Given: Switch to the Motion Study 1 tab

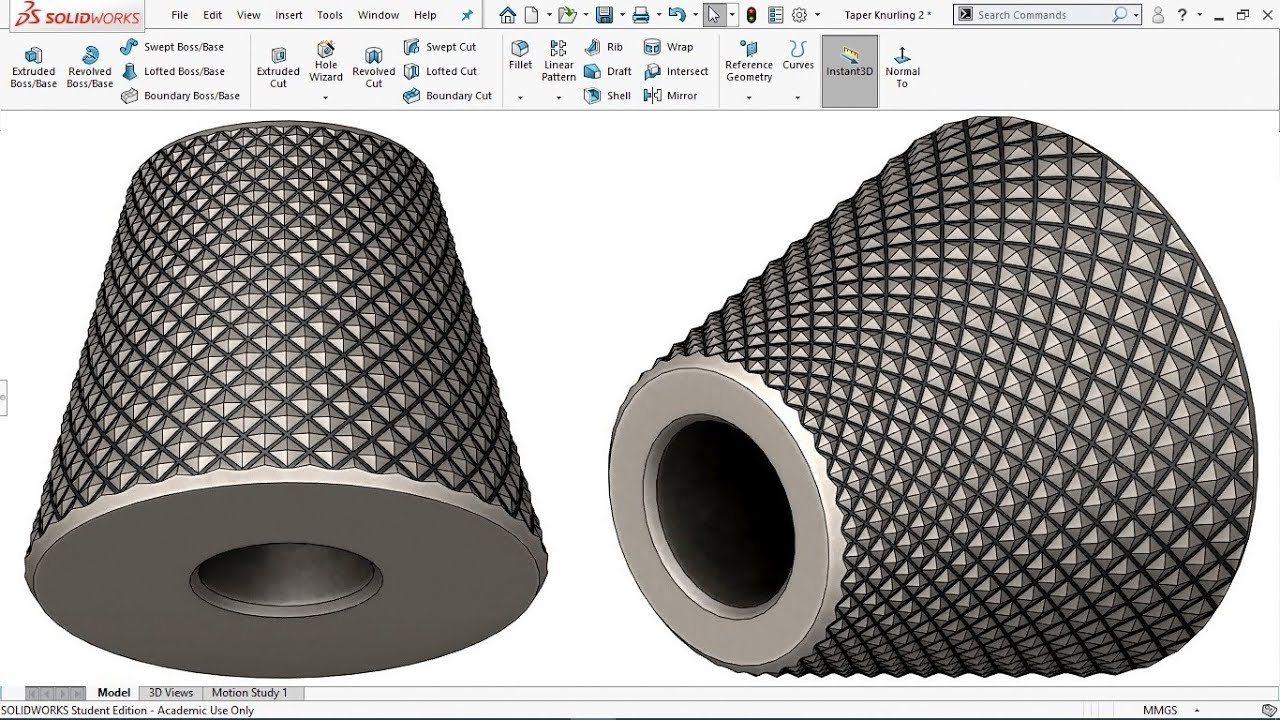Looking at the screenshot, I should (249, 692).
